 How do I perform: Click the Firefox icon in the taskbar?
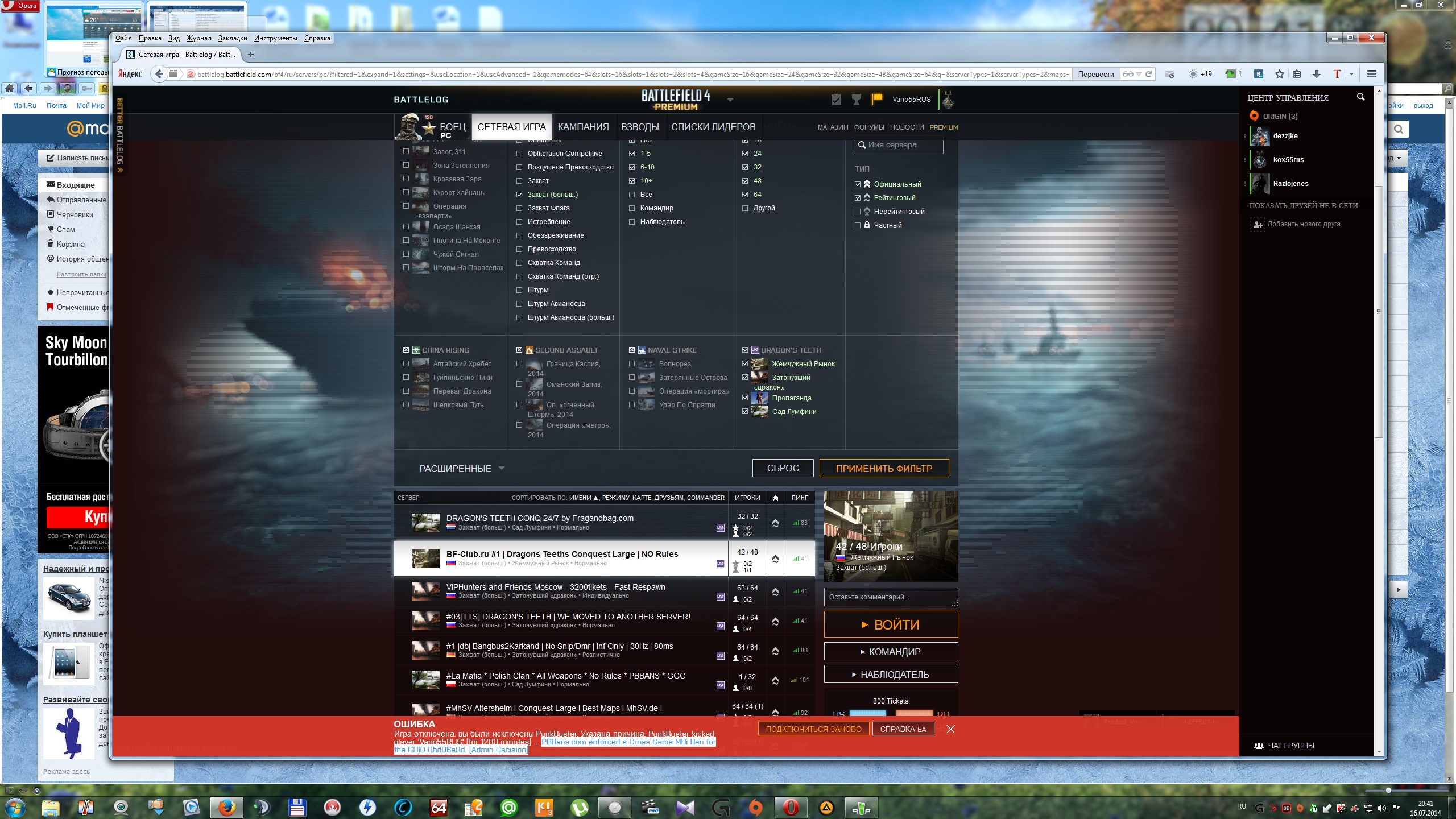(227, 807)
